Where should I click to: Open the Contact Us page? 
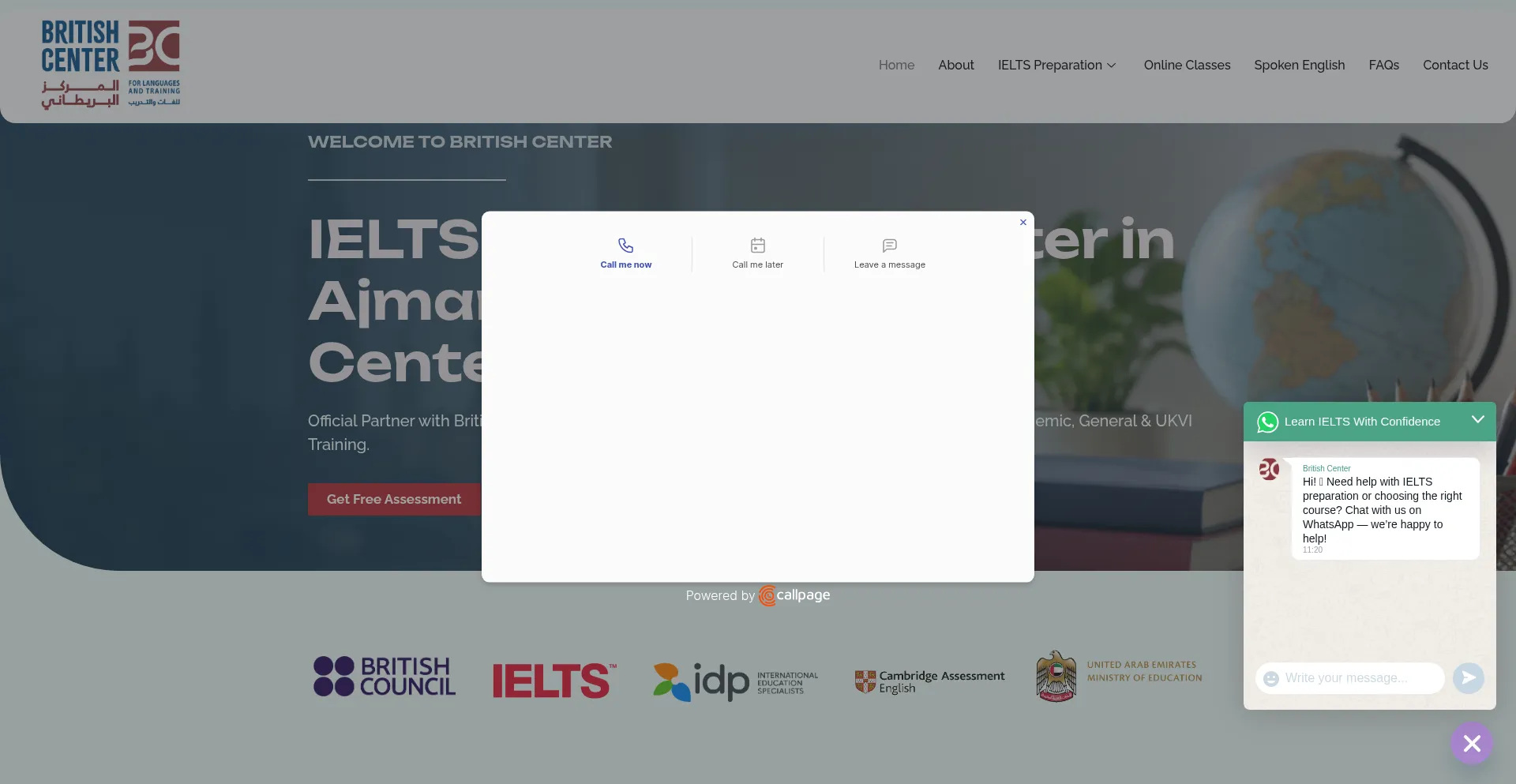click(1455, 65)
